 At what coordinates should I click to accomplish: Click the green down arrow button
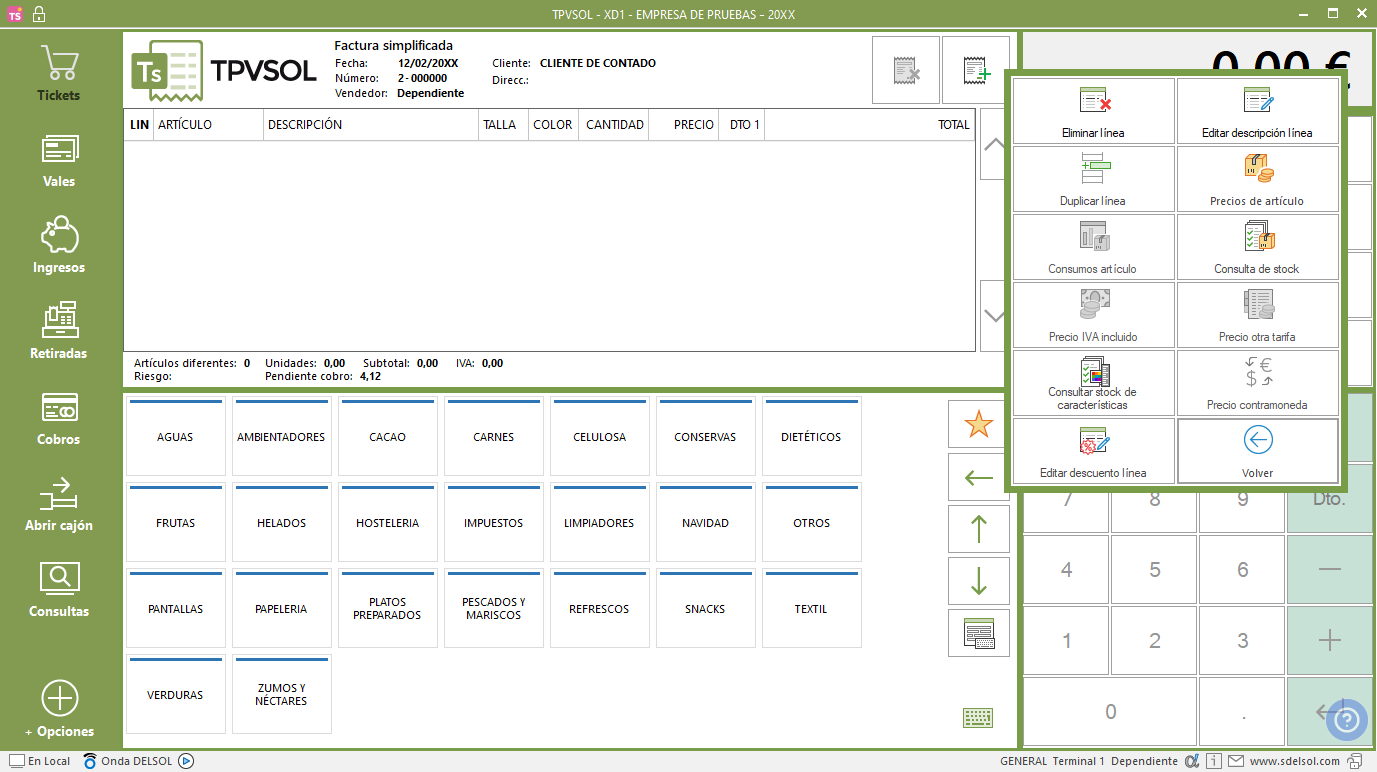pos(979,581)
